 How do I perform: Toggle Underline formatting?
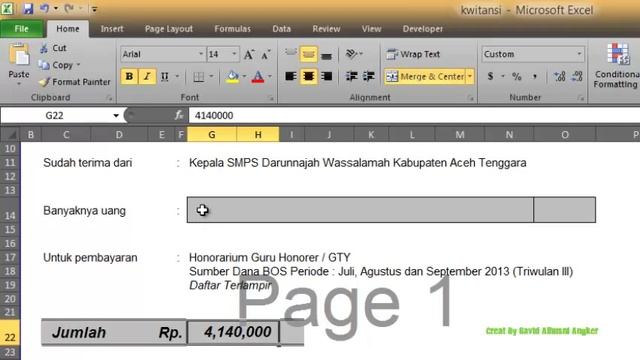[x=165, y=76]
